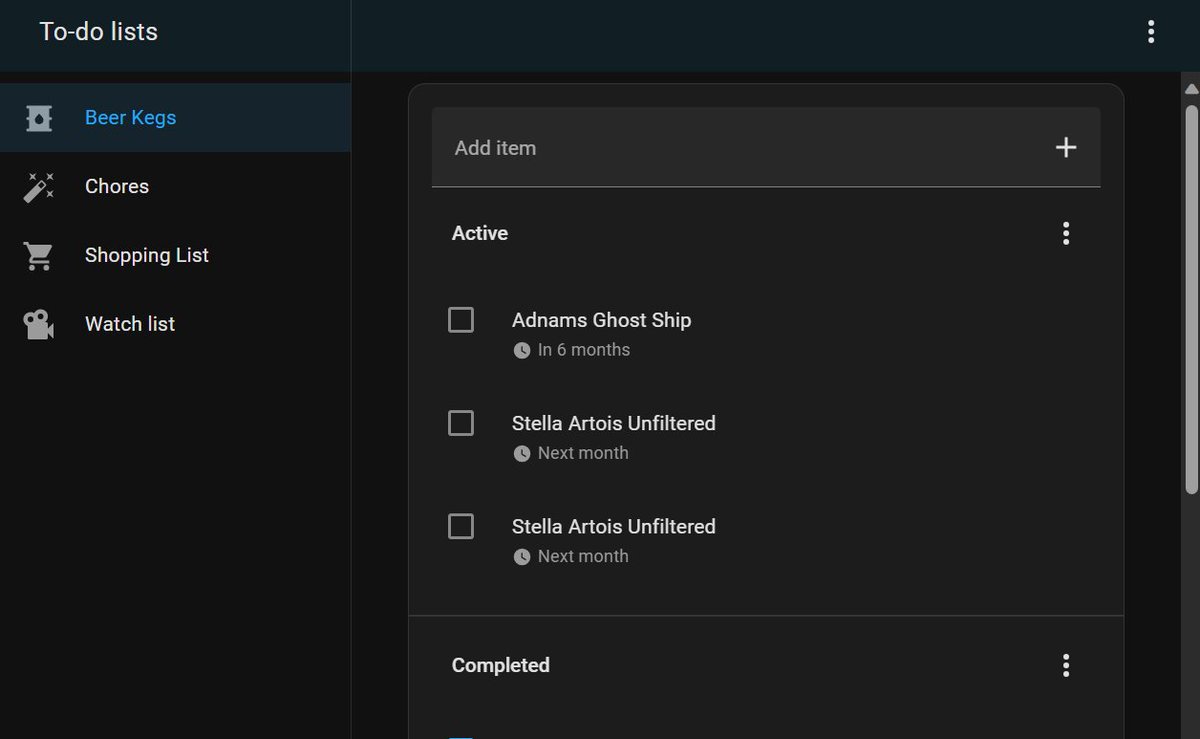
Task: Click the movie camera icon for Watch list
Action: tap(38, 324)
